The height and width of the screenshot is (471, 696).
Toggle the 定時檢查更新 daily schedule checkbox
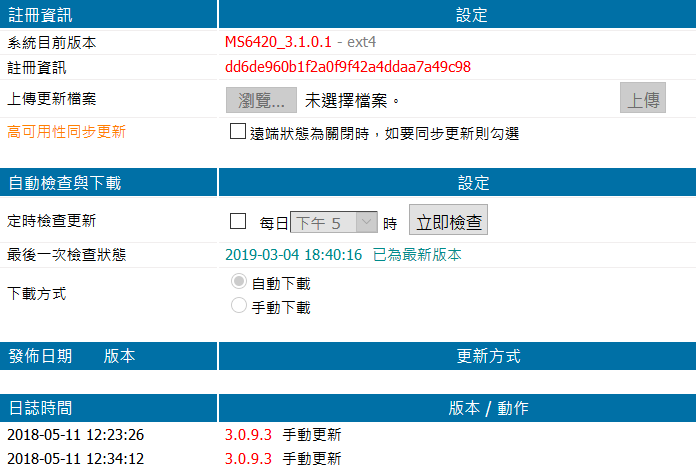tap(238, 222)
